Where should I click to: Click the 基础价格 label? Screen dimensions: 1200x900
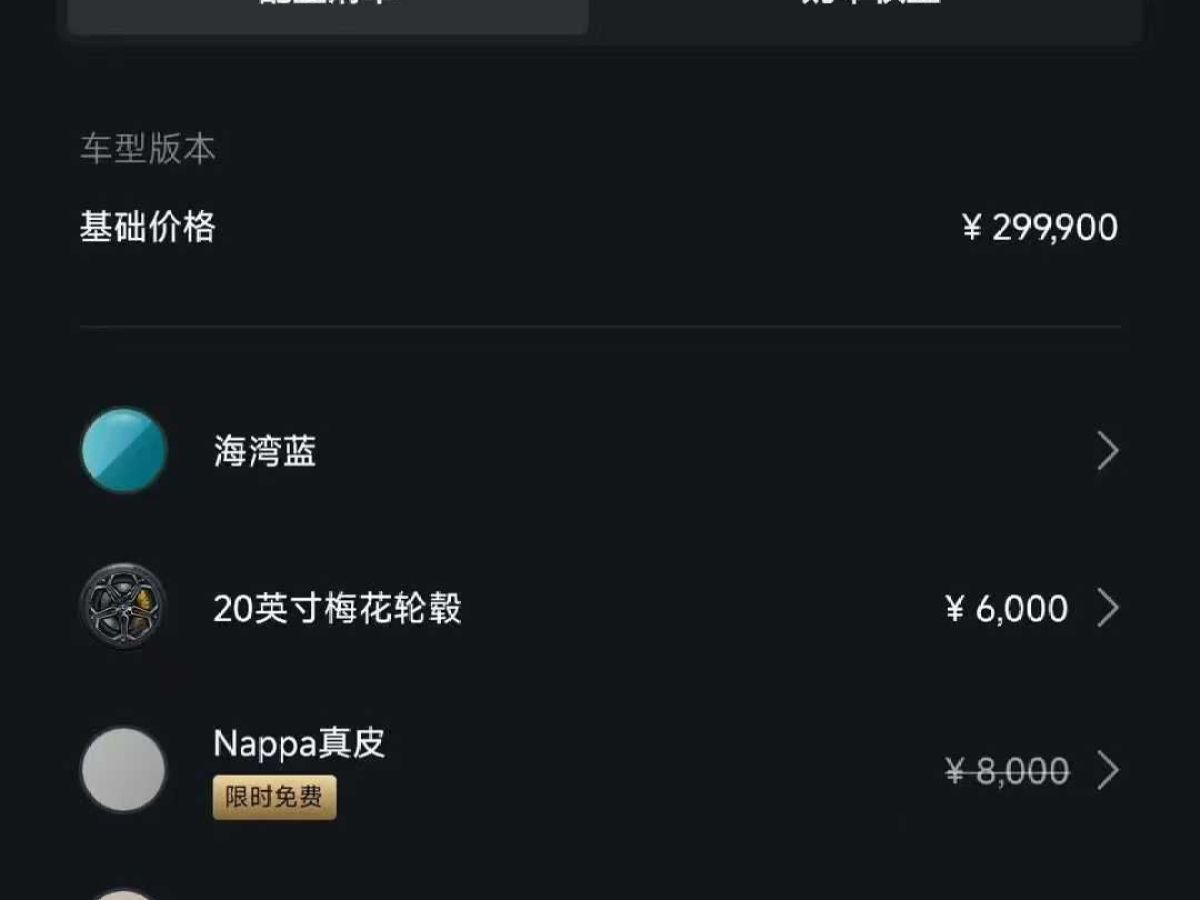[148, 228]
